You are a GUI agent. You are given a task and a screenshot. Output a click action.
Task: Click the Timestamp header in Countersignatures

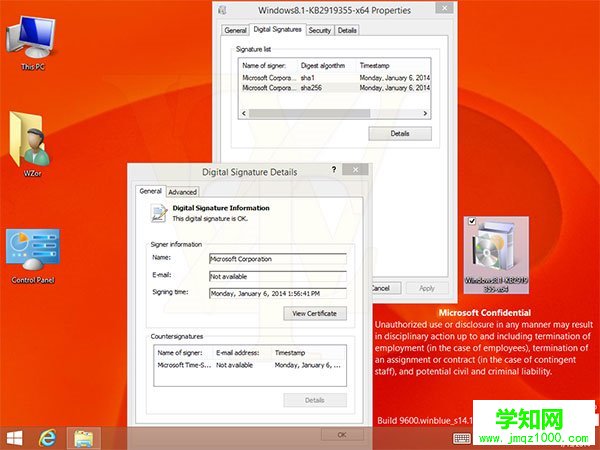[308, 353]
